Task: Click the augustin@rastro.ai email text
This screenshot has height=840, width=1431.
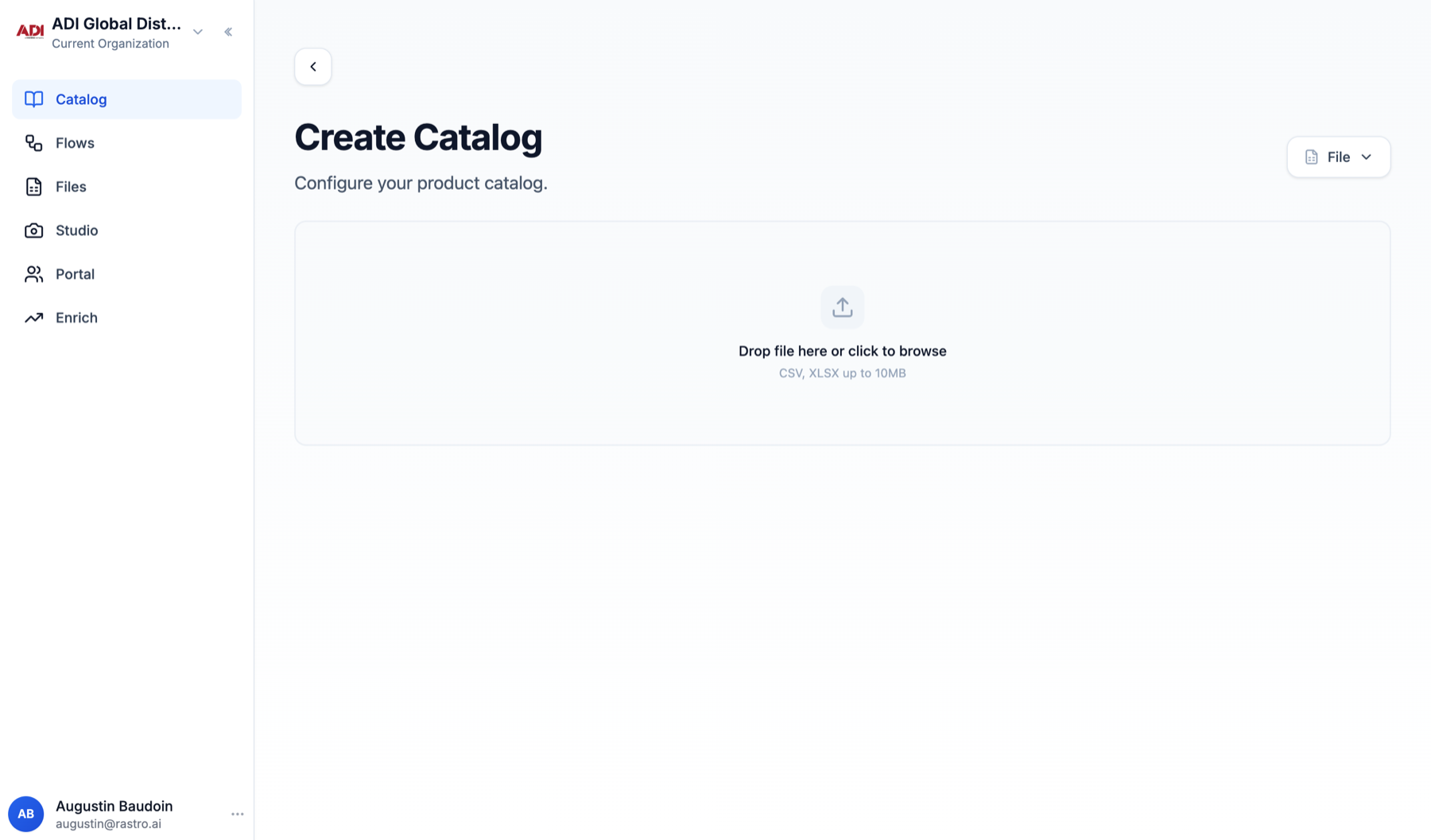Action: (109, 824)
